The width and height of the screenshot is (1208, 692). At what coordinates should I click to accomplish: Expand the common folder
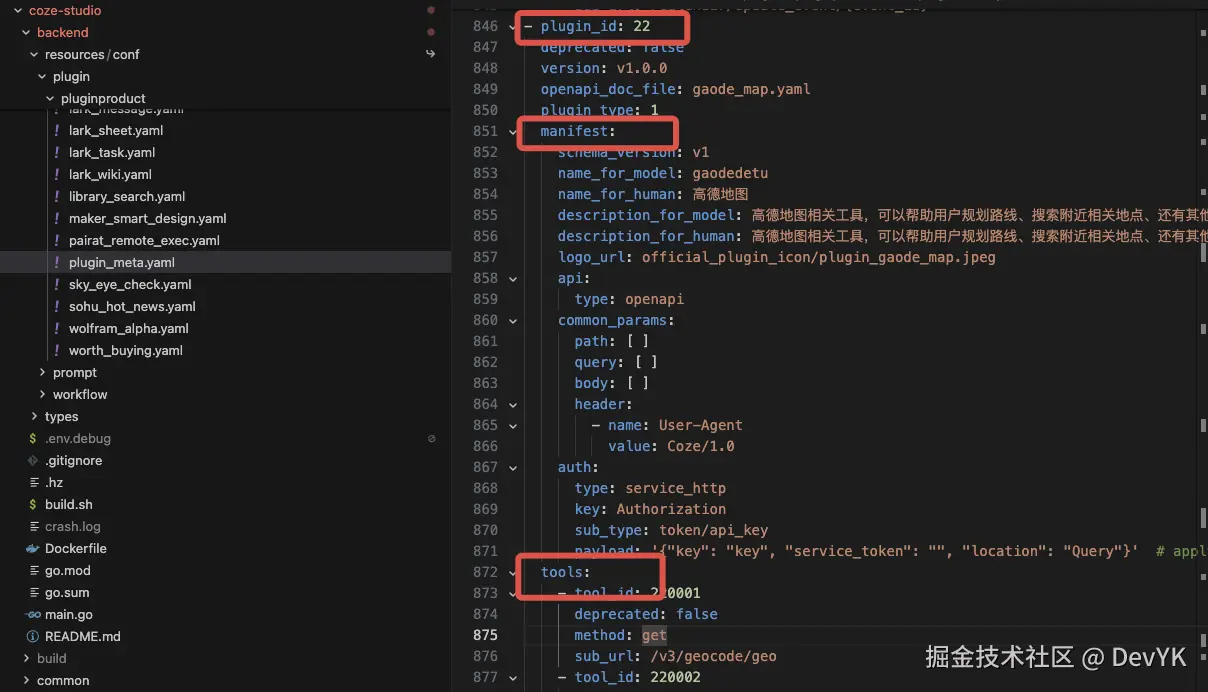point(26,681)
